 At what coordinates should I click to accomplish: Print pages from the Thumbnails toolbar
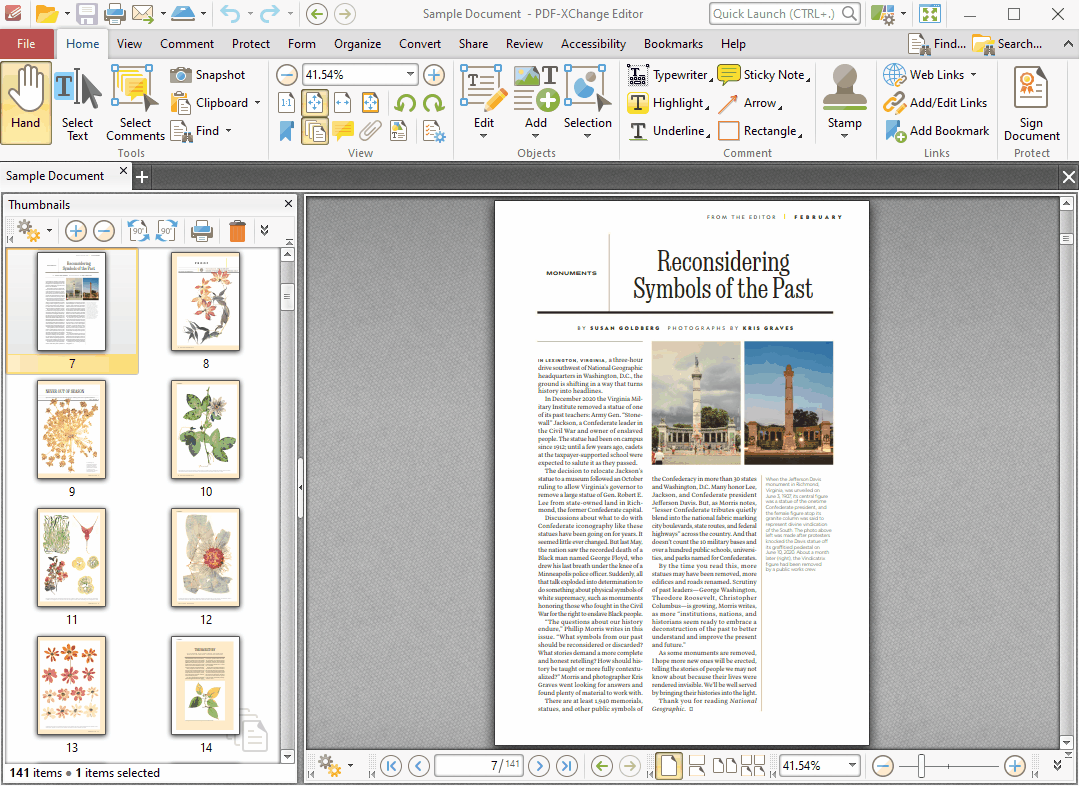point(202,231)
